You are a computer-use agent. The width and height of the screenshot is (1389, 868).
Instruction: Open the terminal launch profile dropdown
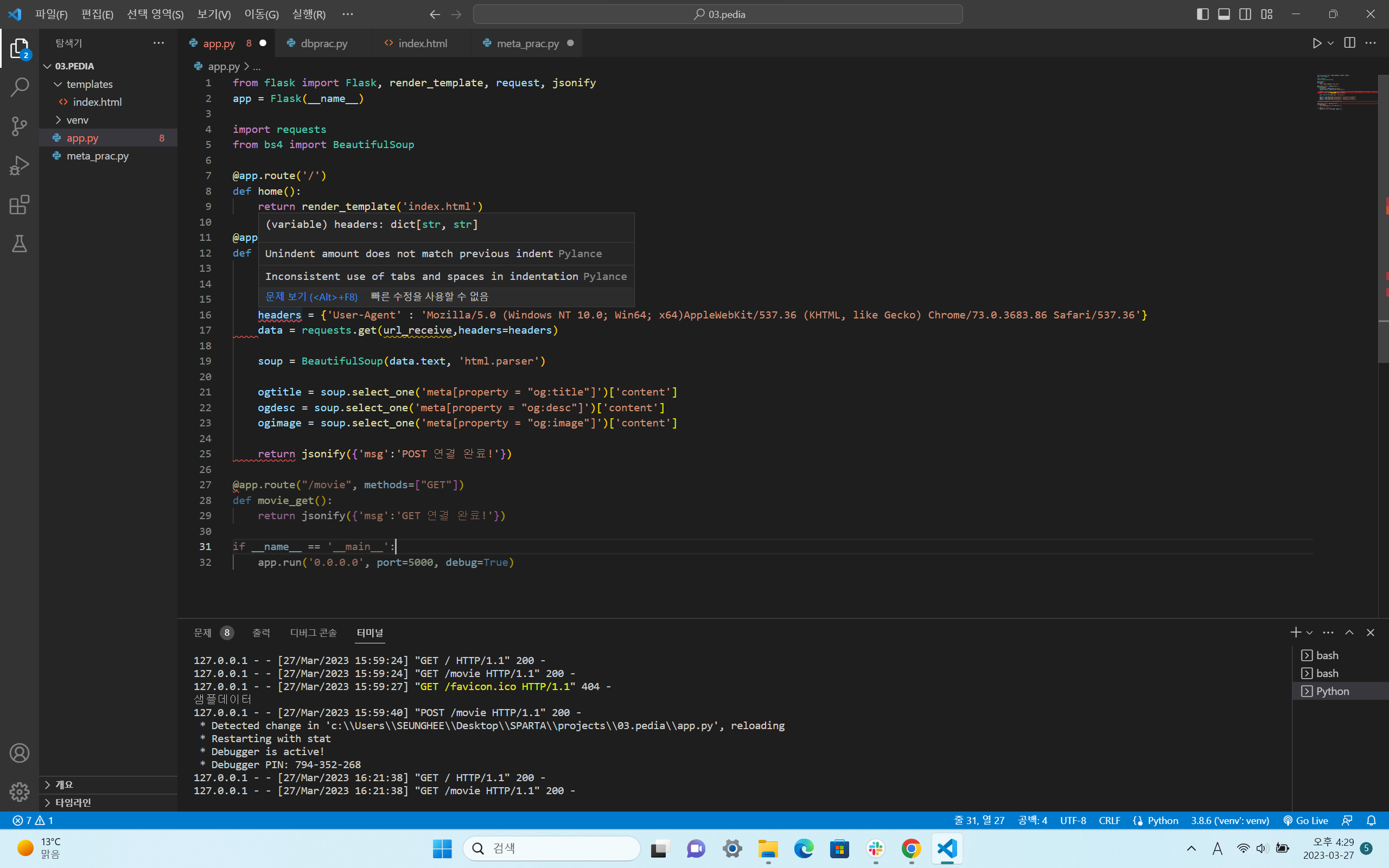point(1309,632)
